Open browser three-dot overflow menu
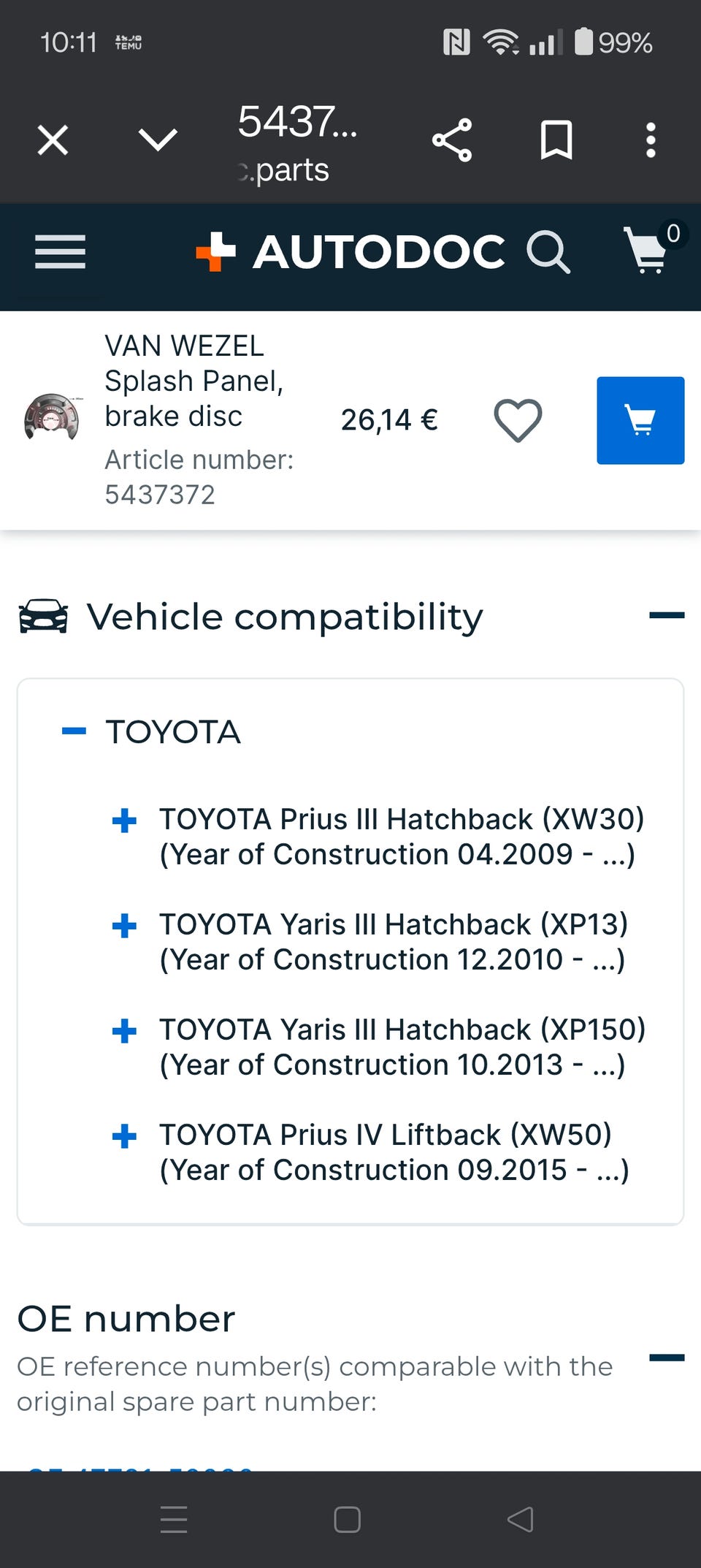The width and height of the screenshot is (701, 1568). 651,140
